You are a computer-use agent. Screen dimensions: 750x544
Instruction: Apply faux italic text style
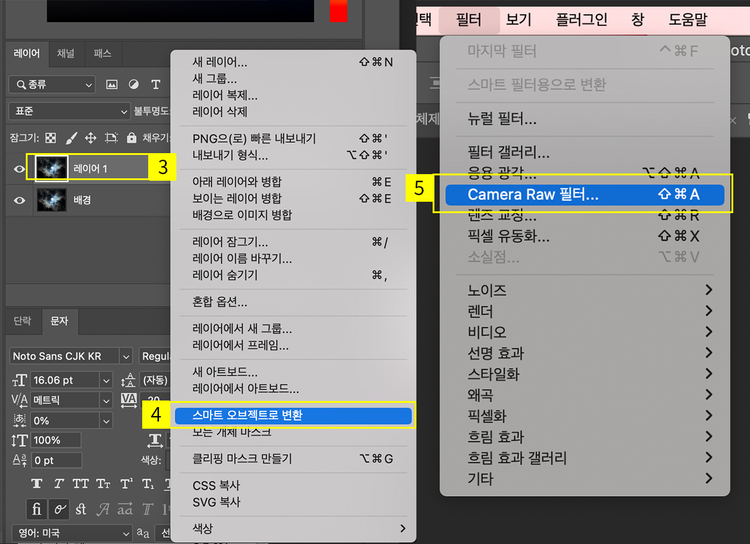(x=59, y=484)
